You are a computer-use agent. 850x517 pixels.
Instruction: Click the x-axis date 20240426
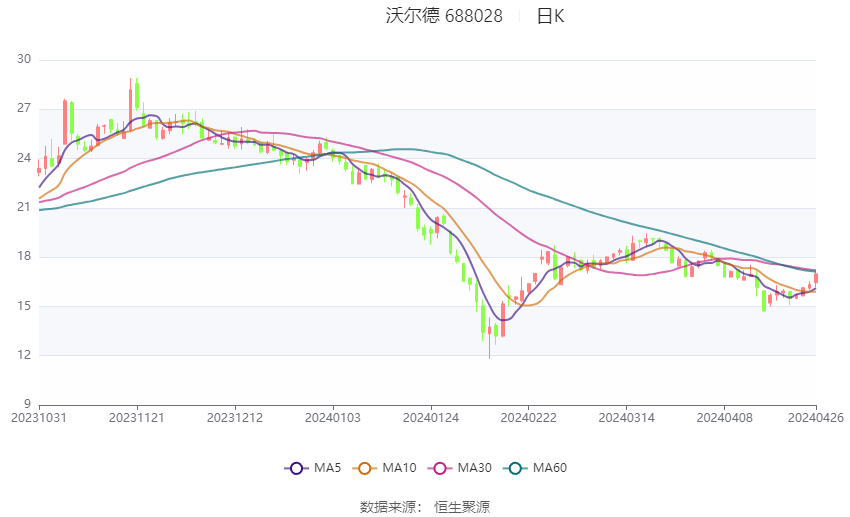(816, 418)
